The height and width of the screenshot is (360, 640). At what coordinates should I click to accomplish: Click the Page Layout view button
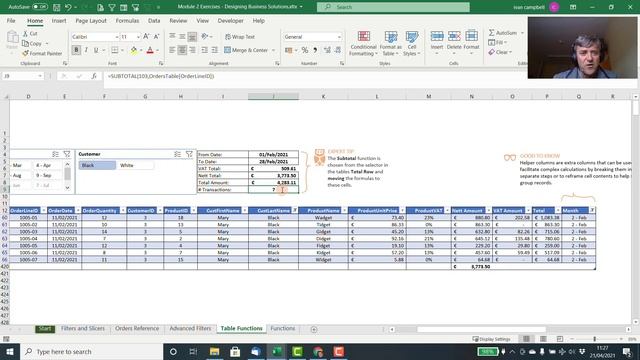pos(543,339)
